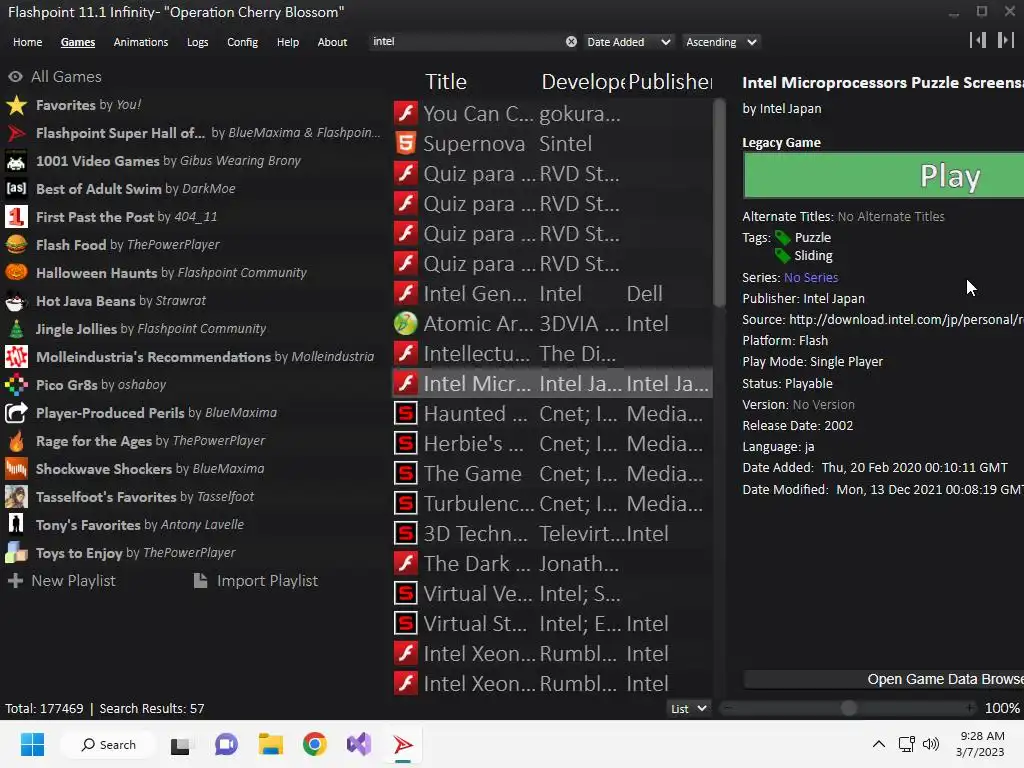Select the Pico Gr8s playlist icon
Viewport: 1024px width, 768px height.
tap(16, 385)
